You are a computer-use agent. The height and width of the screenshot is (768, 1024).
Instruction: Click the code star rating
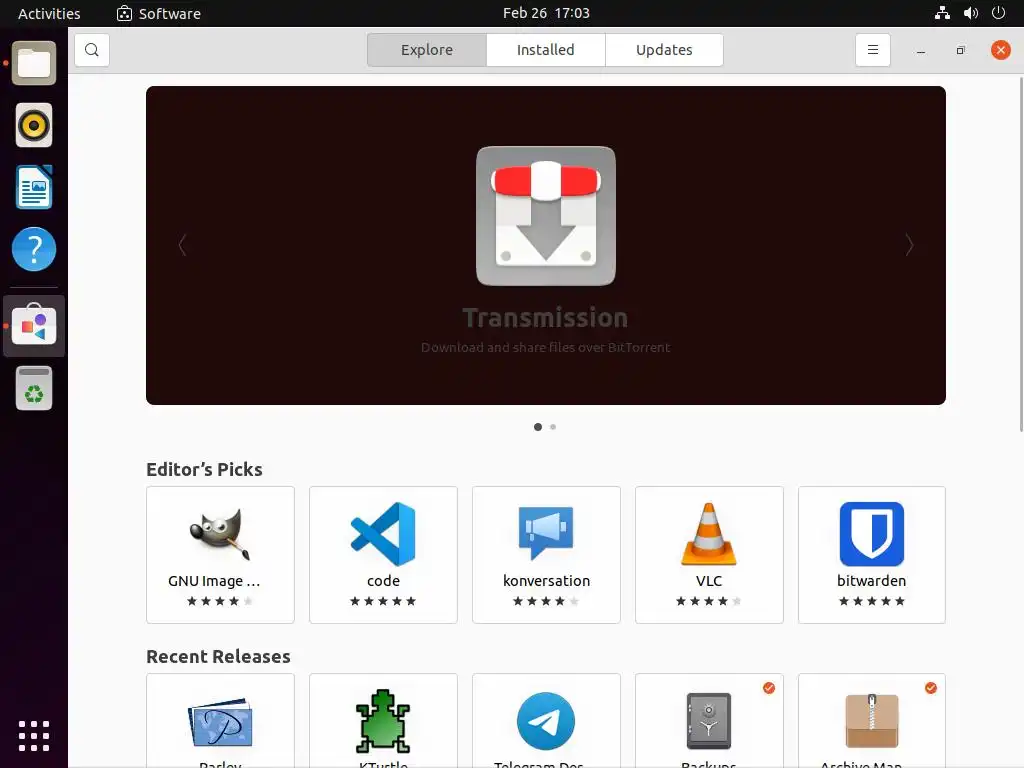383,601
